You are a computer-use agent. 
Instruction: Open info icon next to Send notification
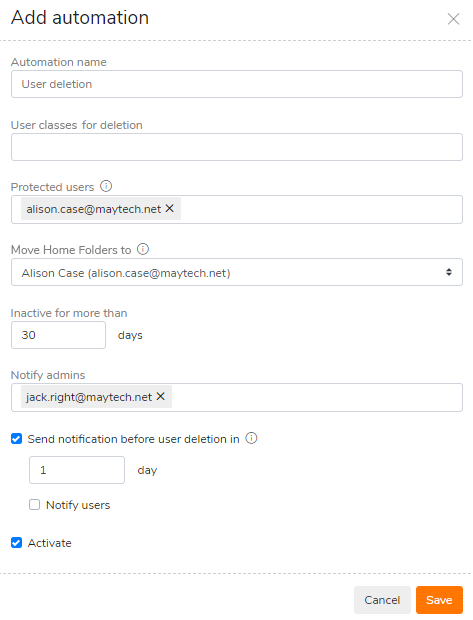251,438
